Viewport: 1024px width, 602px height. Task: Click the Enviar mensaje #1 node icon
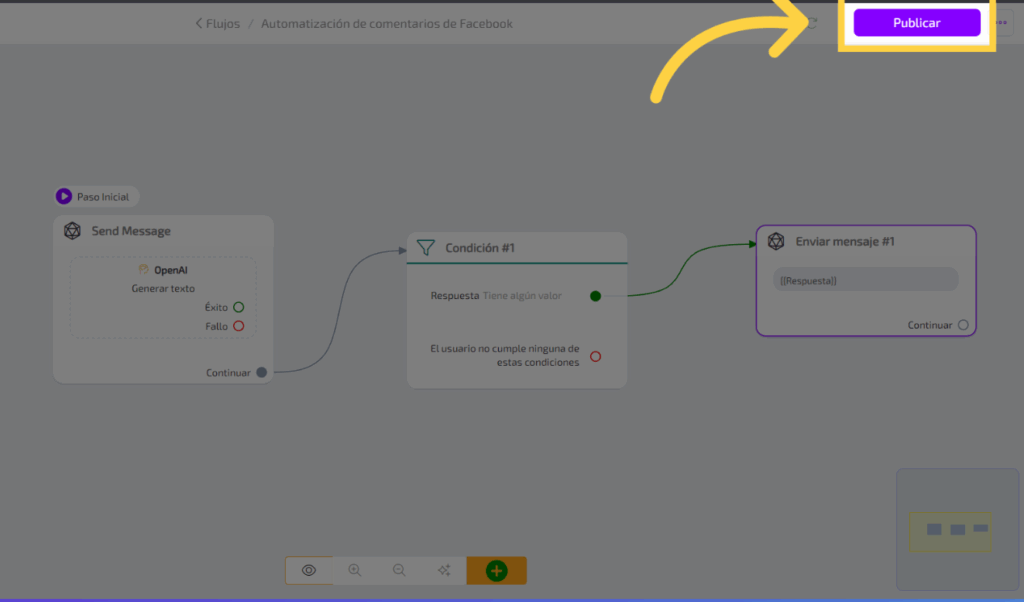click(x=776, y=241)
